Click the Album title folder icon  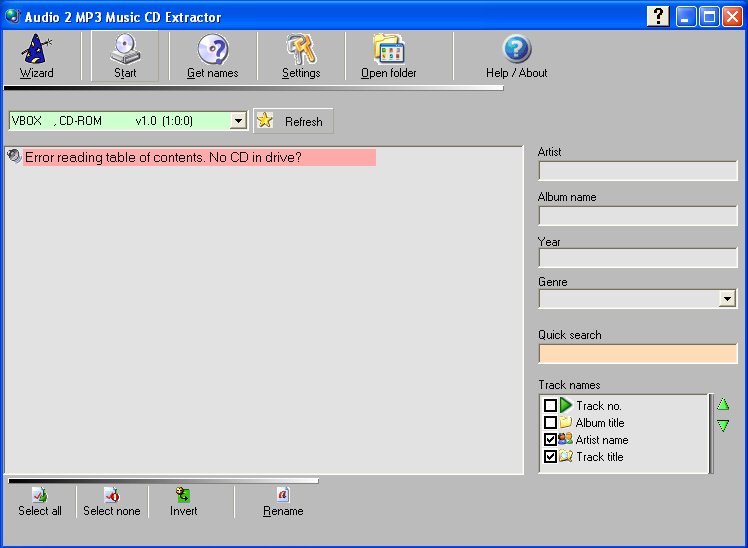[x=566, y=422]
